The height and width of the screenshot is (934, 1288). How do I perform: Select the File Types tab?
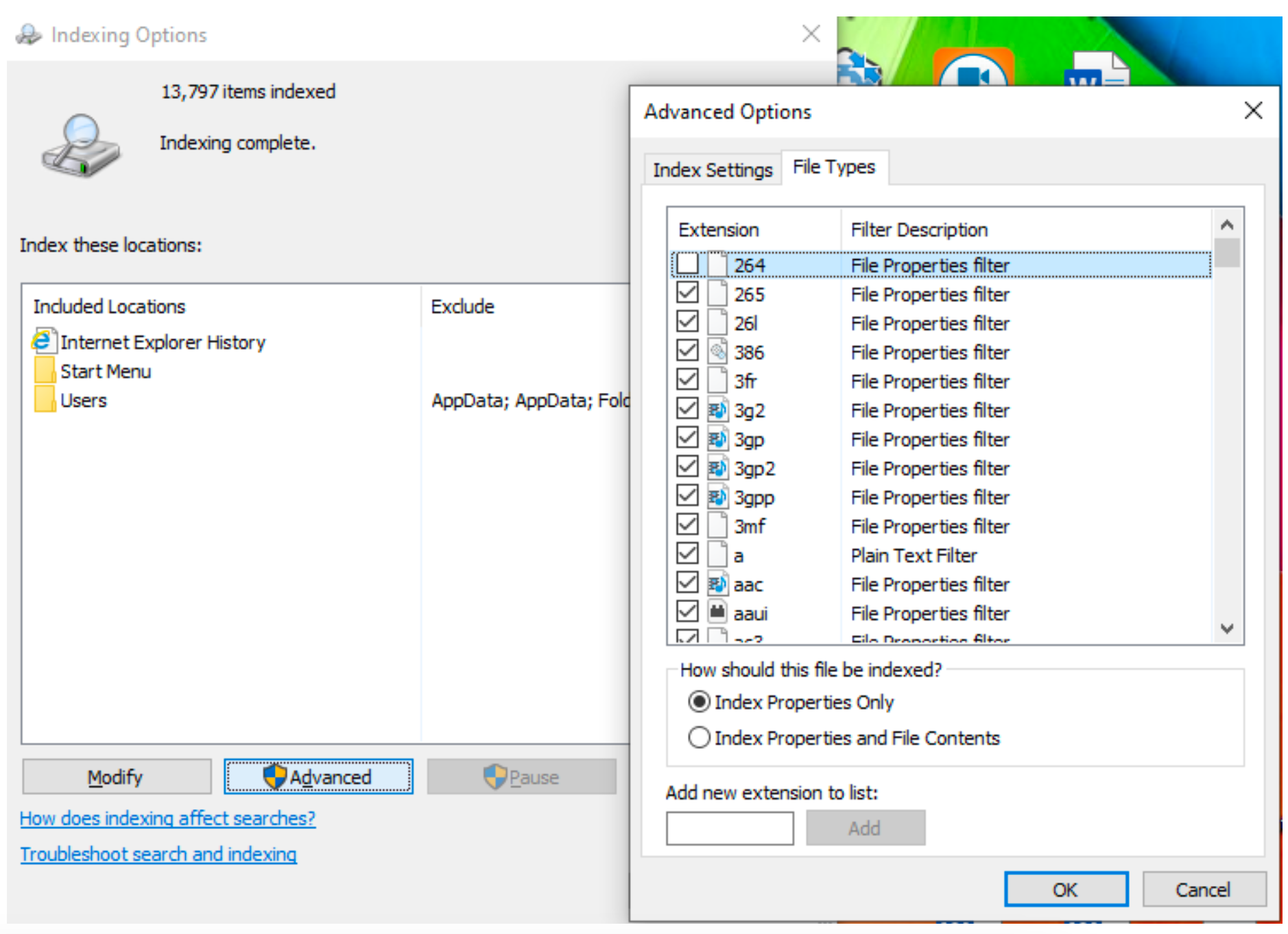(x=834, y=167)
